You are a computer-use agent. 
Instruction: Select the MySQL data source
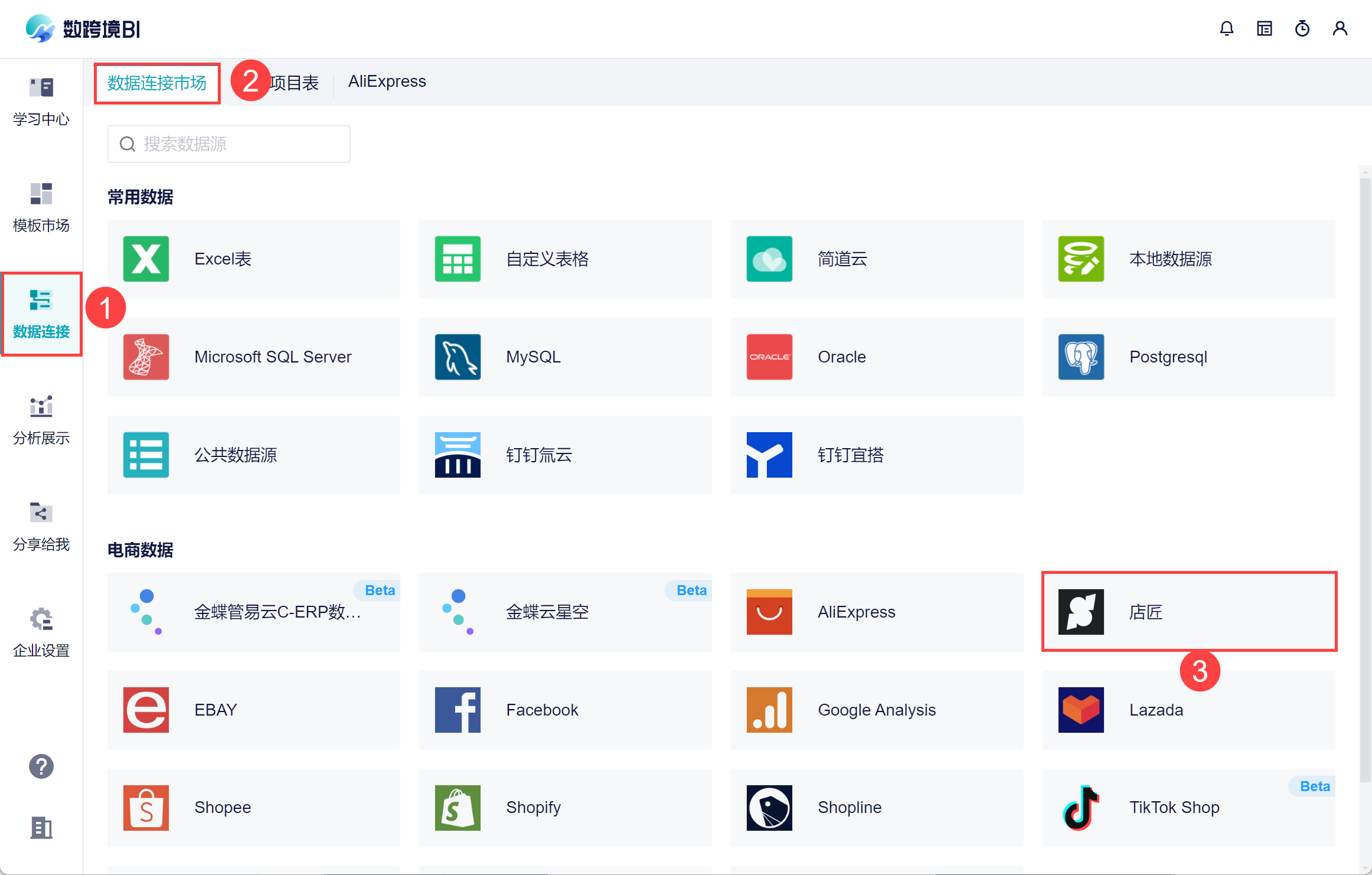click(x=565, y=357)
